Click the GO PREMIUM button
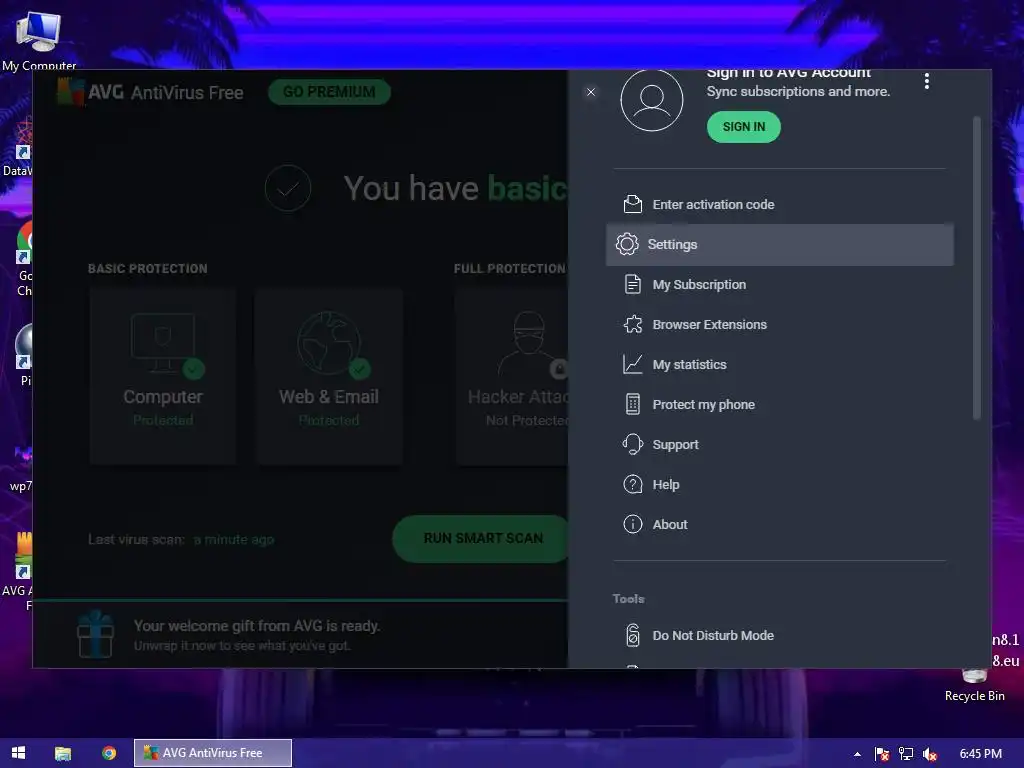Screen dimensions: 1024x768 pyautogui.click(x=329, y=92)
